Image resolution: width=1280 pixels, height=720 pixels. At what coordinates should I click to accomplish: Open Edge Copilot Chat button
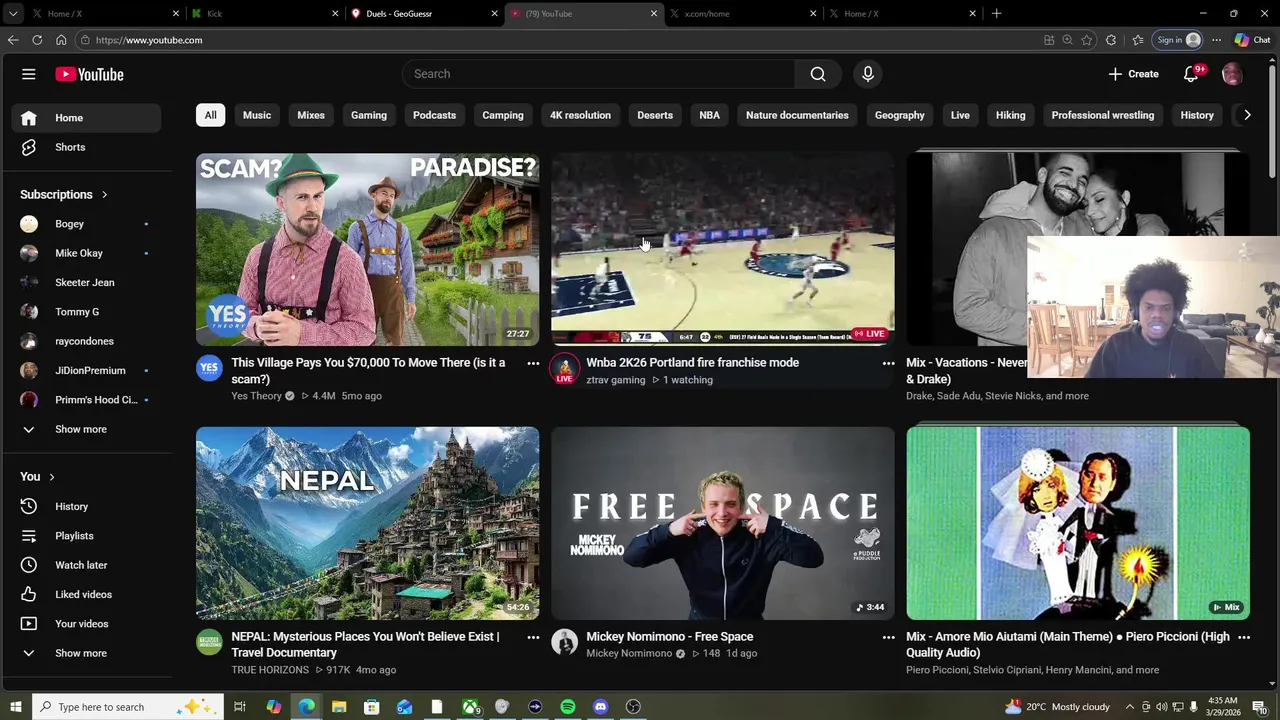(x=1252, y=40)
